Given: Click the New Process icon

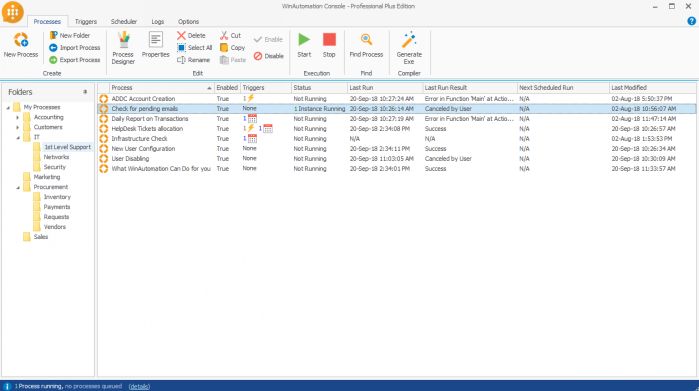Looking at the screenshot, I should pos(21,40).
